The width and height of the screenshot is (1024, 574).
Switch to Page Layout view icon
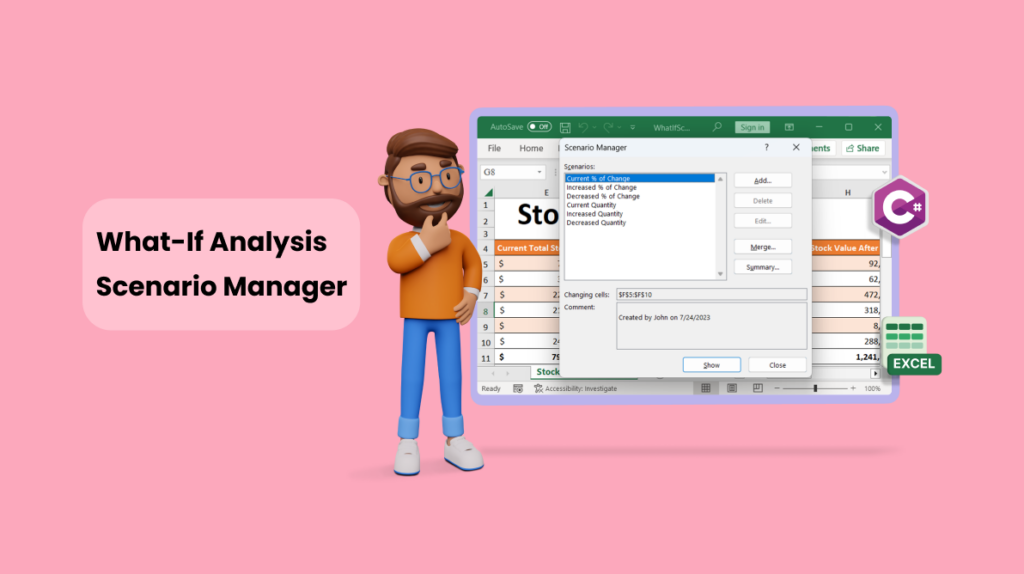coord(731,389)
